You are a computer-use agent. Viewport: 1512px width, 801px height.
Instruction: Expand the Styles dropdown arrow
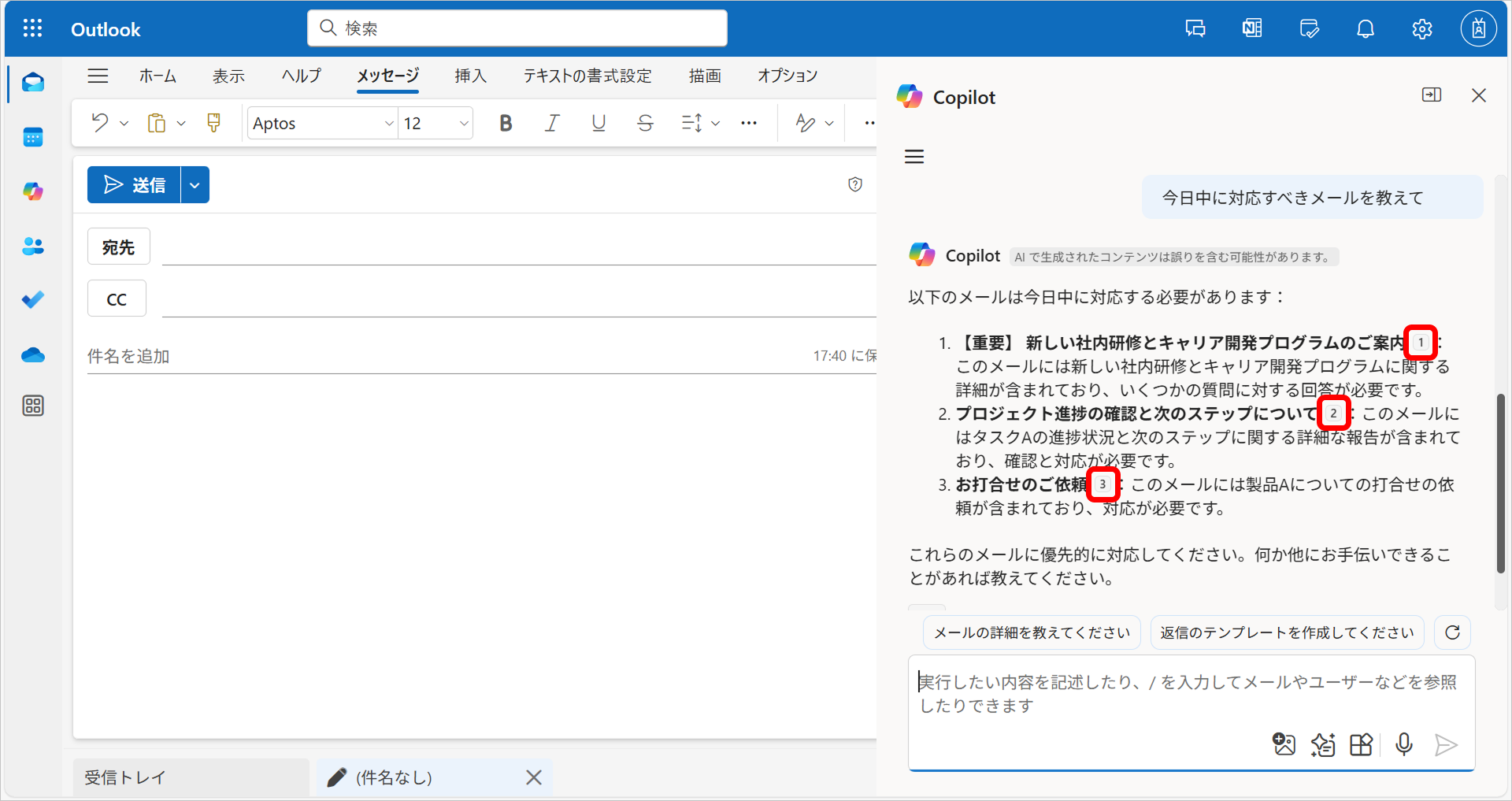click(828, 124)
